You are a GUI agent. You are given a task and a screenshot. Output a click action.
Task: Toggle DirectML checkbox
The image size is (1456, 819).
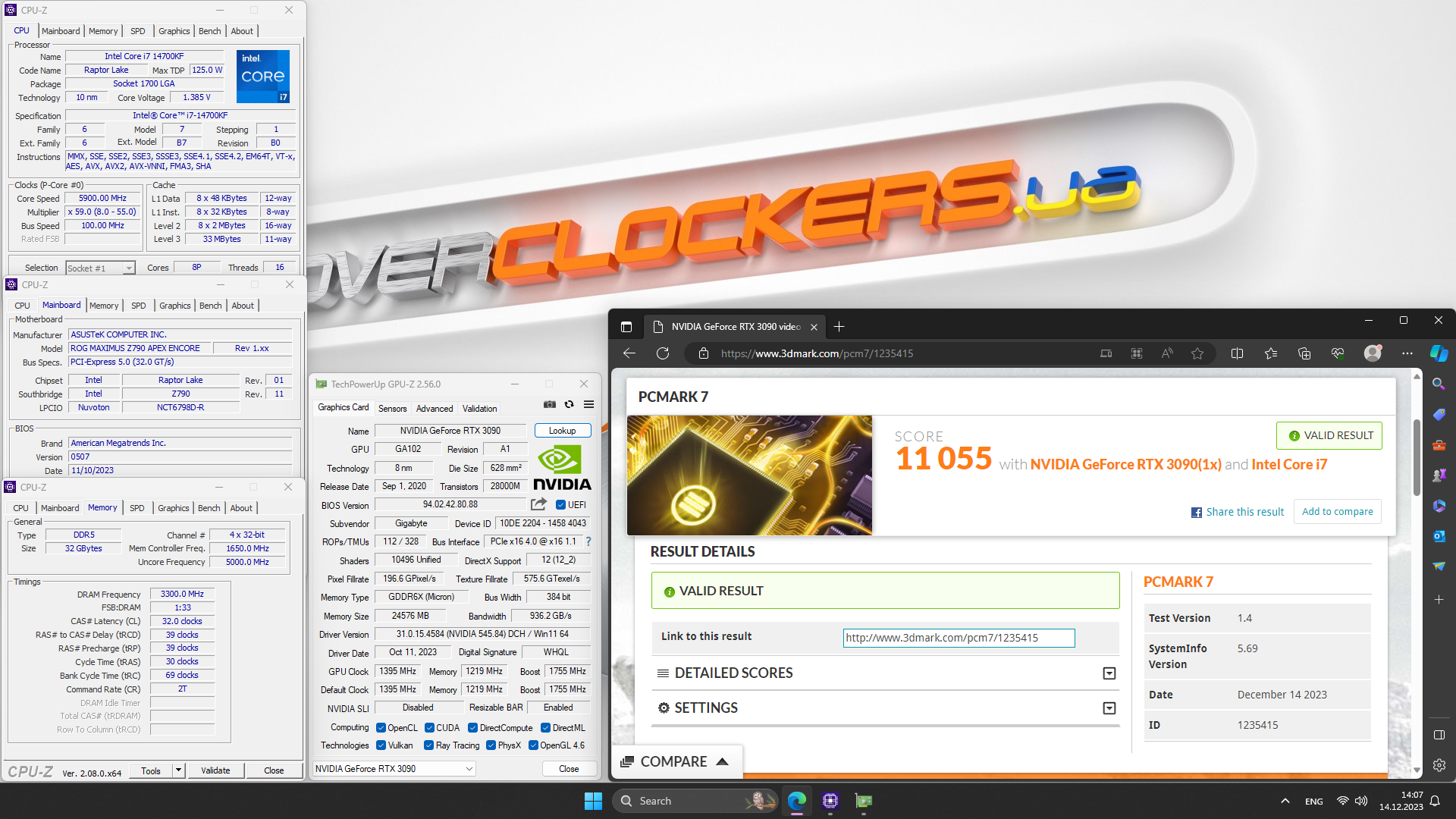pyautogui.click(x=545, y=728)
